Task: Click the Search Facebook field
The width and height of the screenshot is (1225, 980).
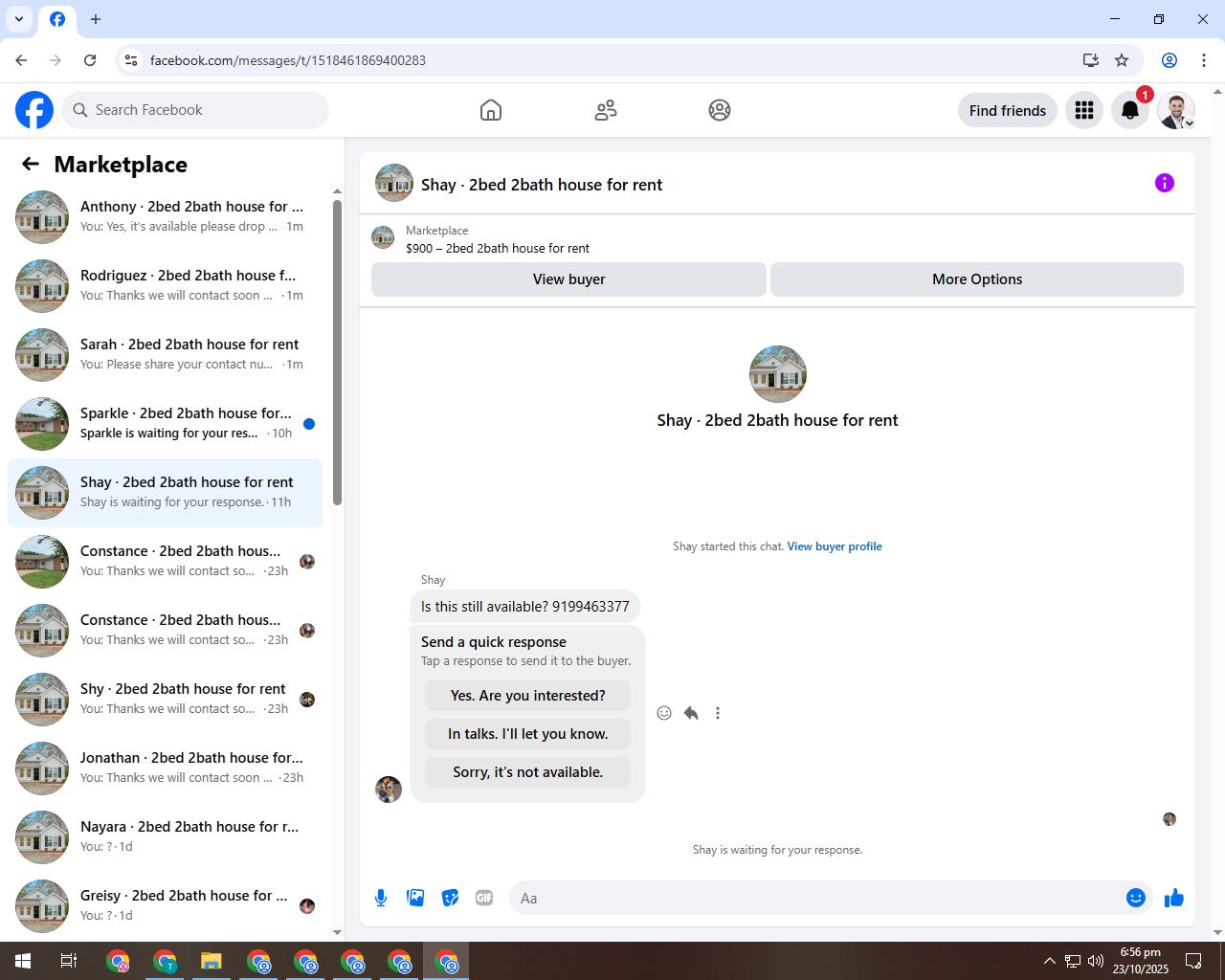Action: tap(195, 110)
